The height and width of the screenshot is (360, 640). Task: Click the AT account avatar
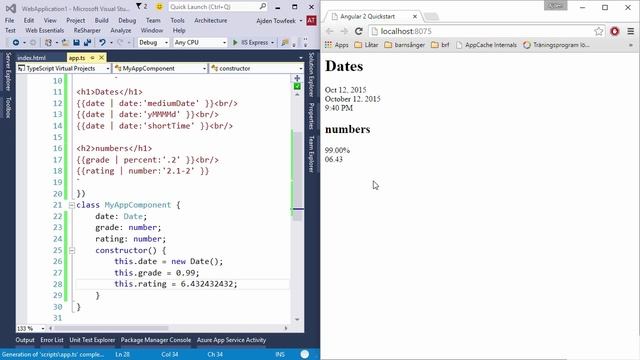pos(311,20)
